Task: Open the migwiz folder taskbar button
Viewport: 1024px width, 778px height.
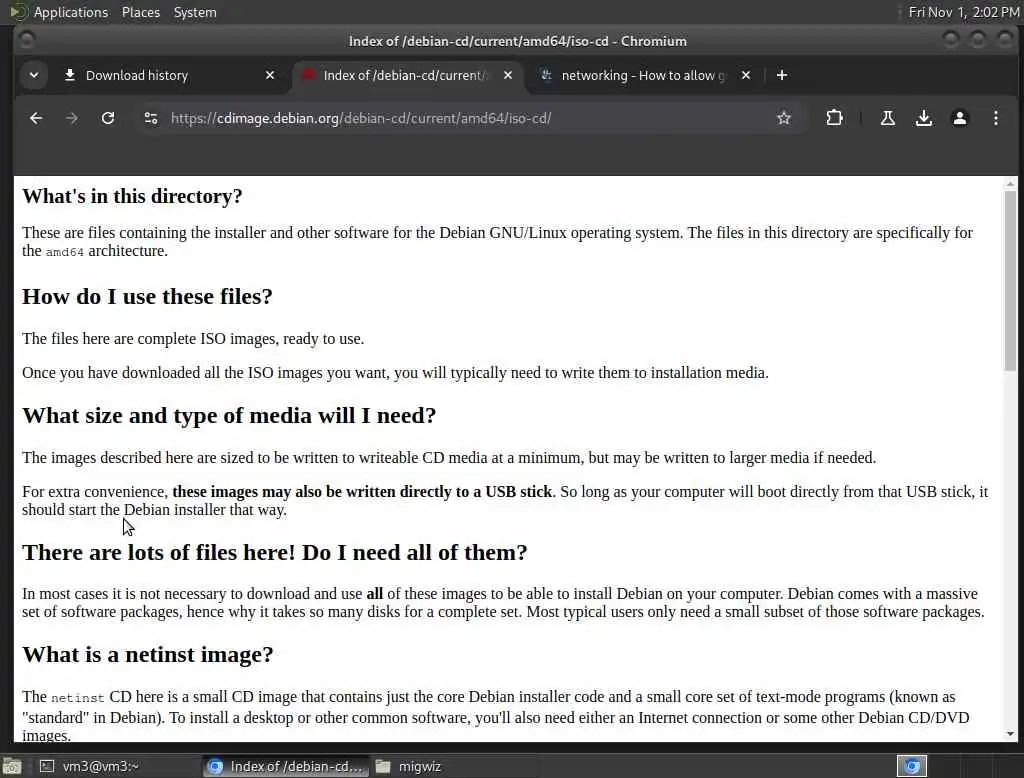Action: pos(453,766)
